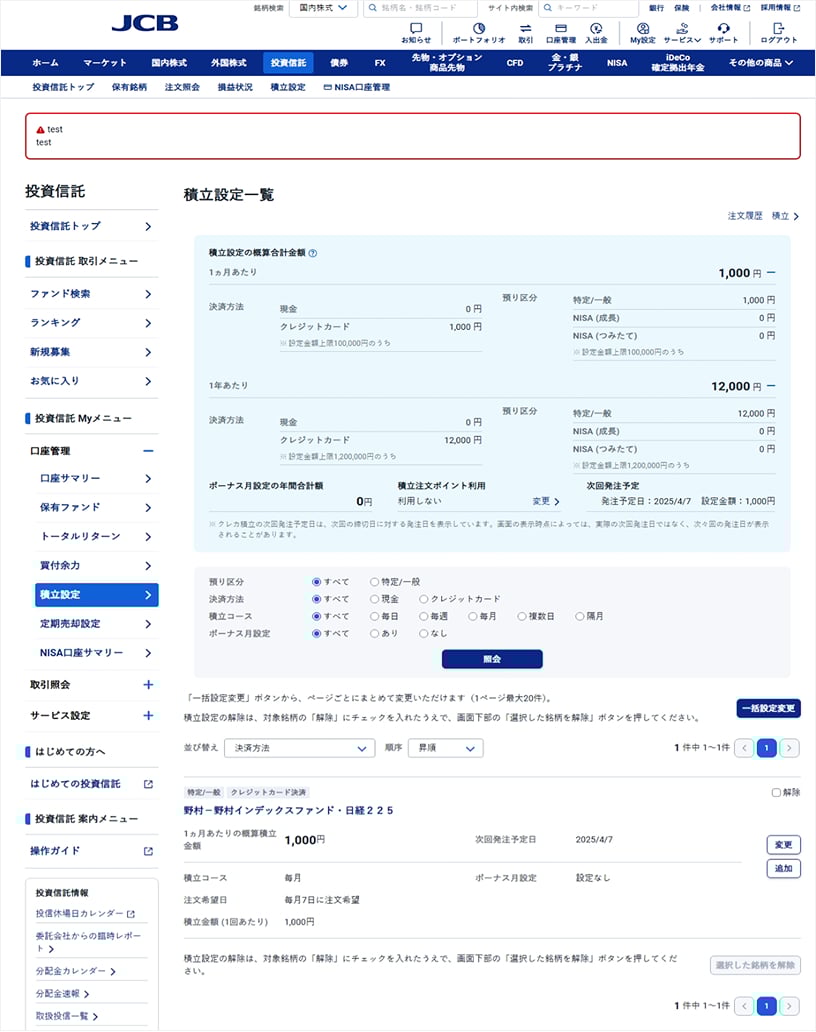
Task: Open the ポートフォリオ portfolio icon
Action: click(477, 28)
